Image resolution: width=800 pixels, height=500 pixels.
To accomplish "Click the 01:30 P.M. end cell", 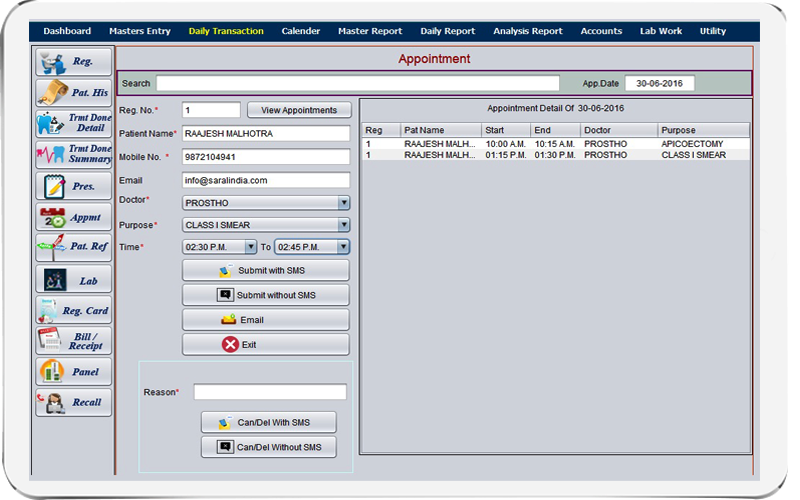I will pyautogui.click(x=555, y=155).
